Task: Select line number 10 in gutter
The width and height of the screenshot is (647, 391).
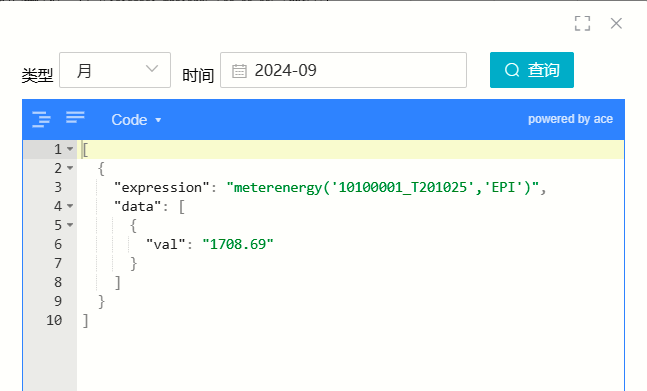Action: (x=54, y=320)
